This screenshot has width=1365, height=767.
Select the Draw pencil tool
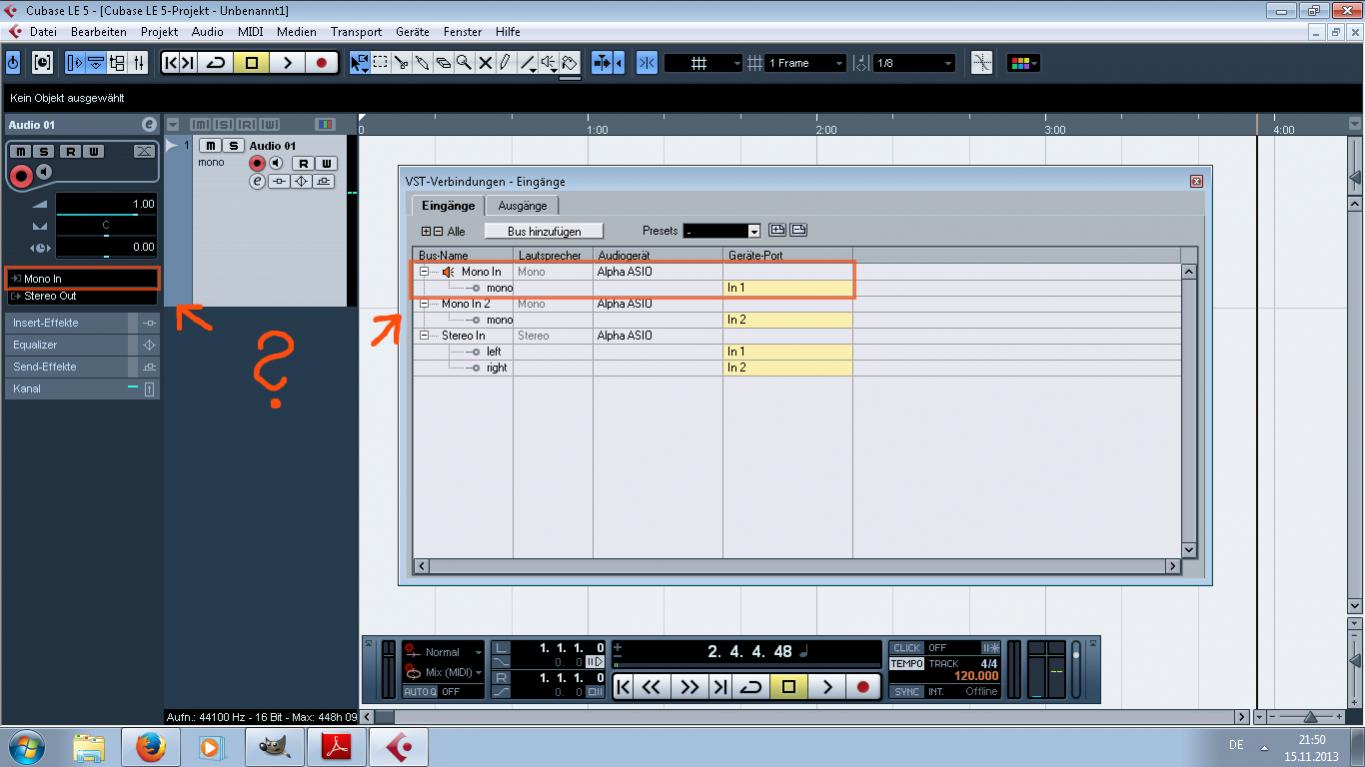coord(506,63)
